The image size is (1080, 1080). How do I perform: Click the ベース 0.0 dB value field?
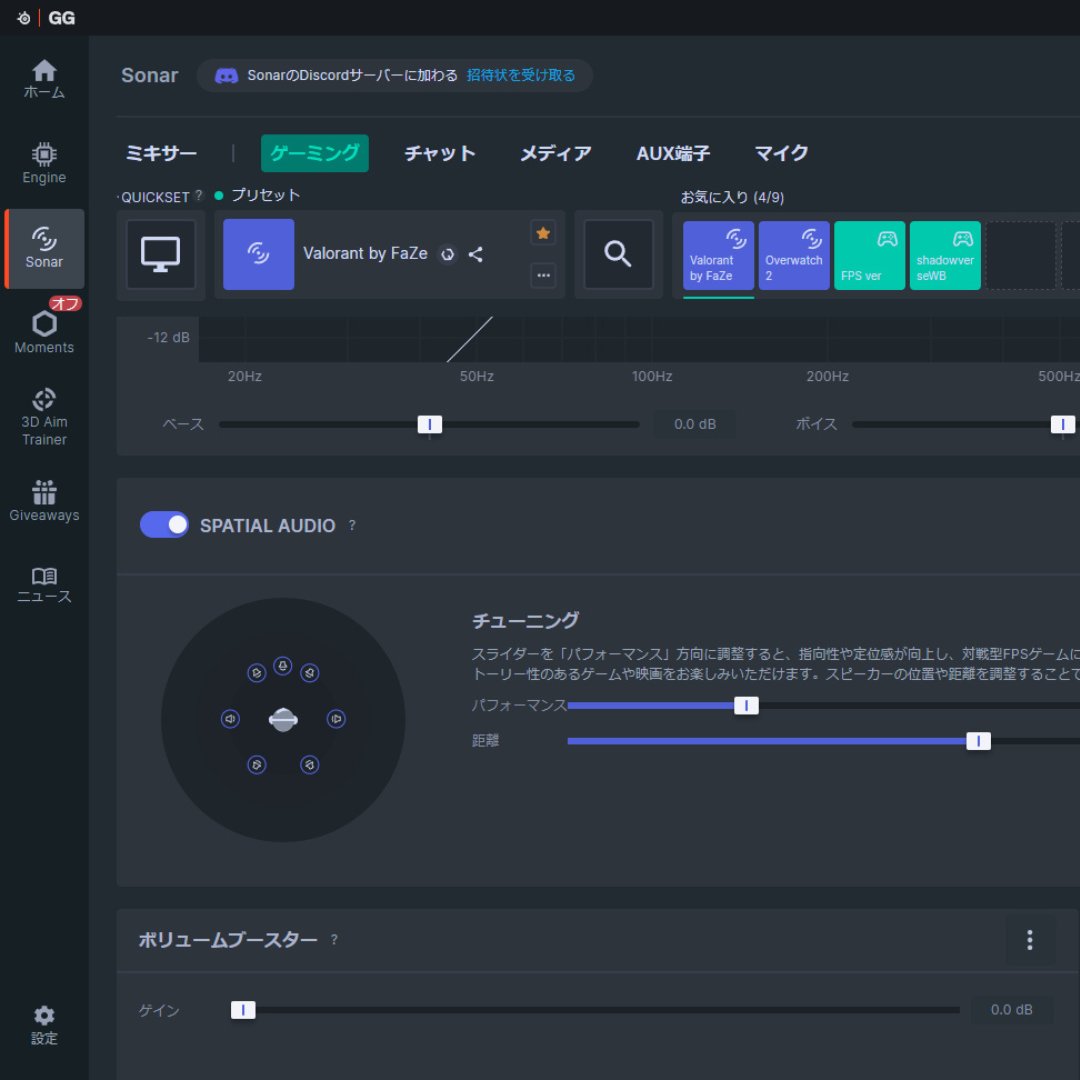[694, 424]
